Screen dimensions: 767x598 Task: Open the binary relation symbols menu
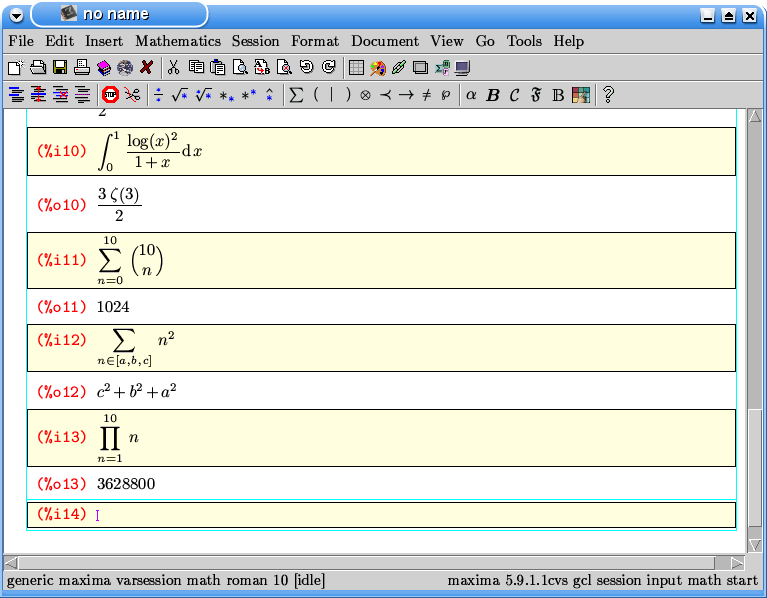tap(385, 94)
